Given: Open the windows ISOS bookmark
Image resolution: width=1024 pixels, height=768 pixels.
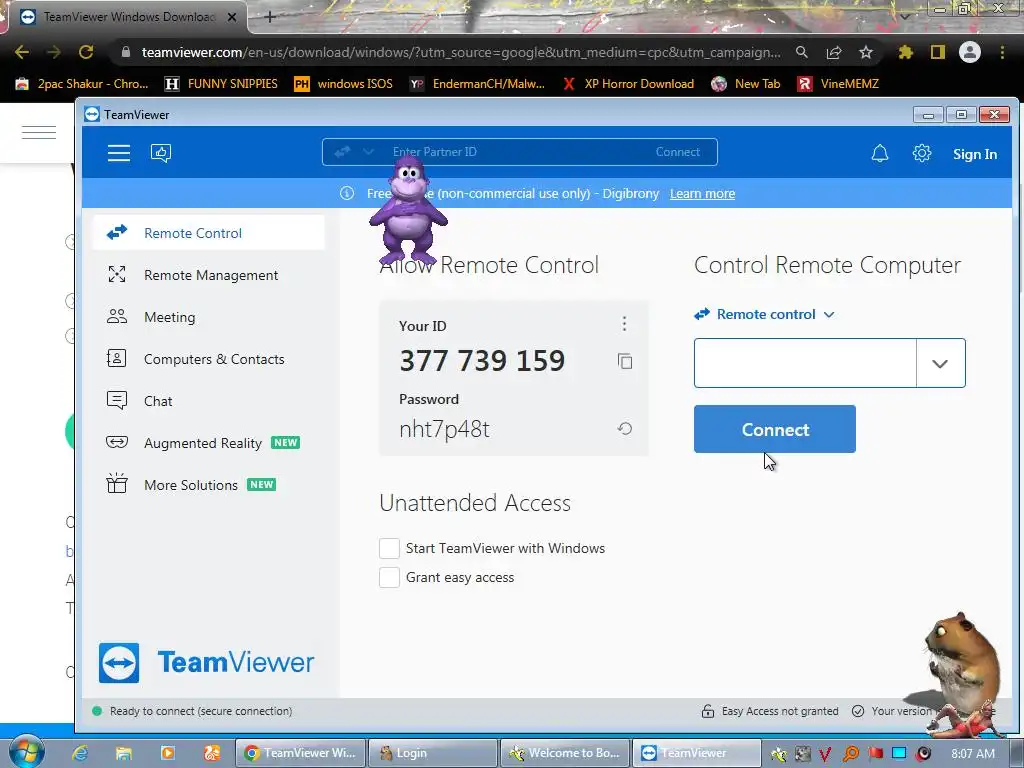Looking at the screenshot, I should 344,84.
